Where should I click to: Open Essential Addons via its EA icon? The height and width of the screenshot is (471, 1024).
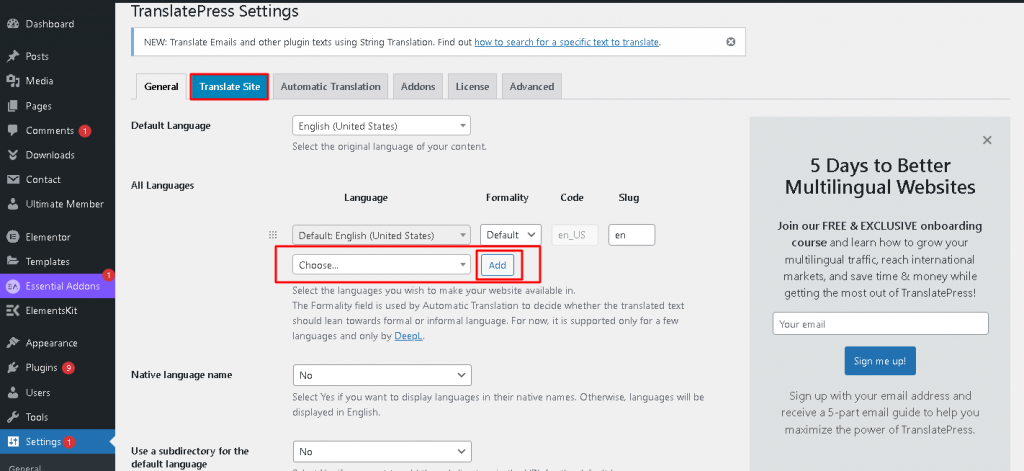[x=12, y=286]
